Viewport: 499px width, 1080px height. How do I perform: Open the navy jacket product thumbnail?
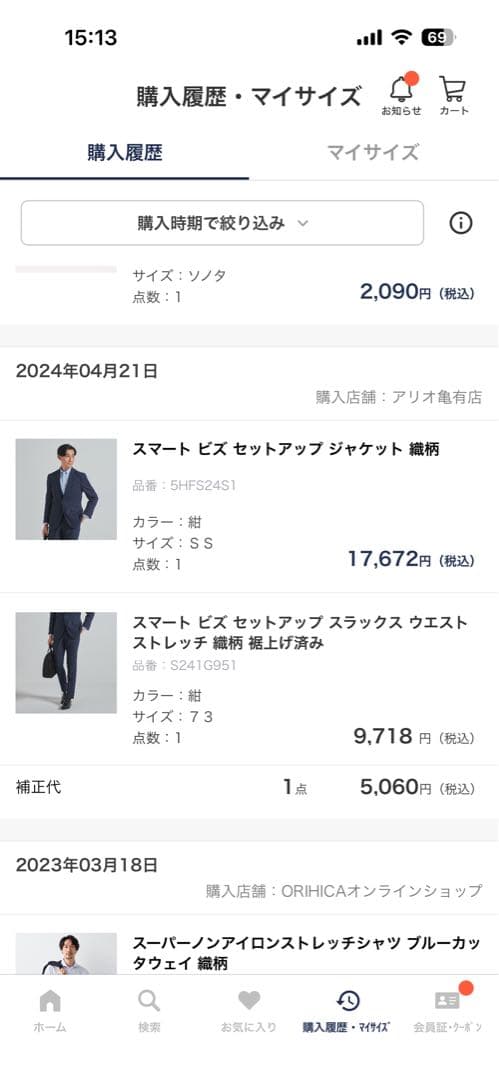click(x=66, y=489)
